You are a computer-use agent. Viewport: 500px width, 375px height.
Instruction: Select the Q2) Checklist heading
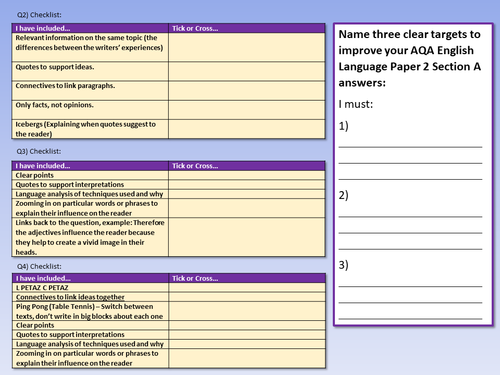coord(39,15)
